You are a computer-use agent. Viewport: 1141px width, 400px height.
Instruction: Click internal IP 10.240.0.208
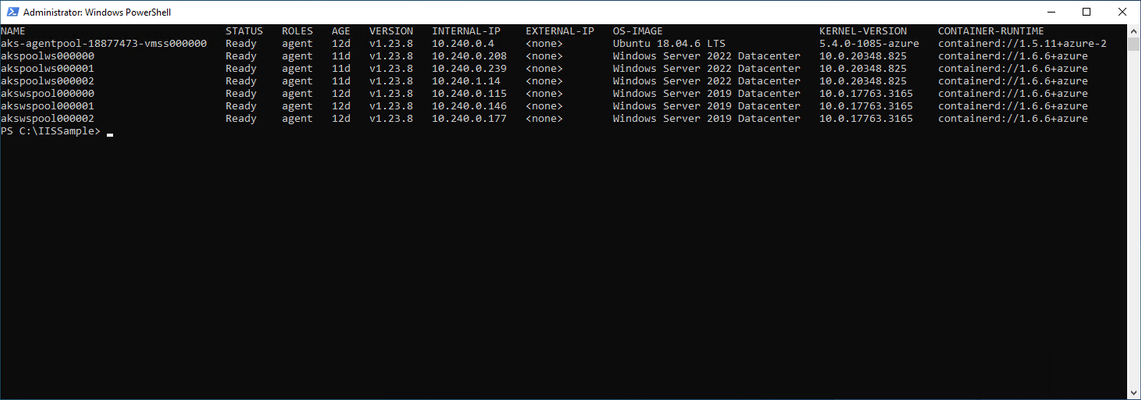(x=469, y=56)
